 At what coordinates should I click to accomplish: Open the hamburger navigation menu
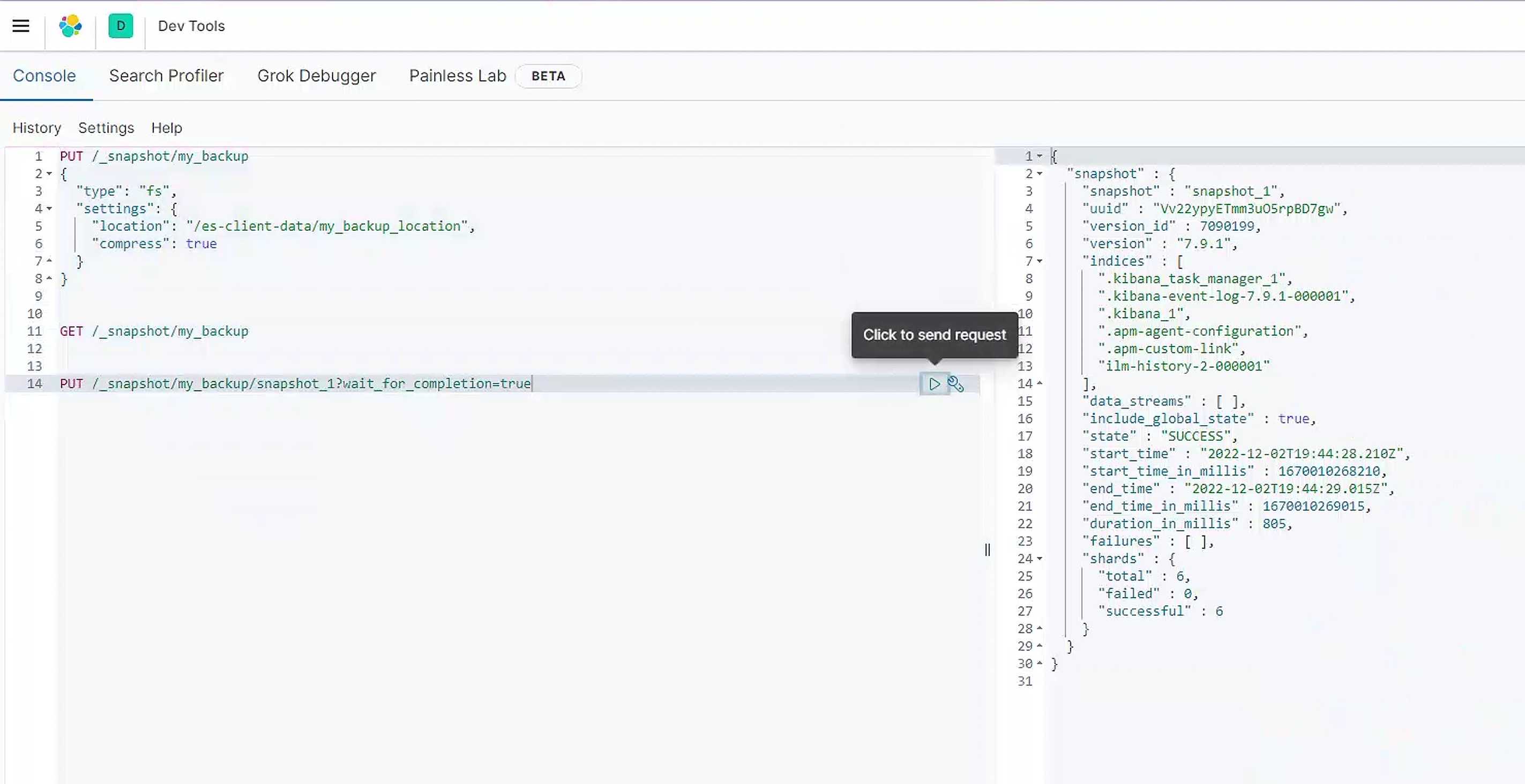click(x=21, y=26)
